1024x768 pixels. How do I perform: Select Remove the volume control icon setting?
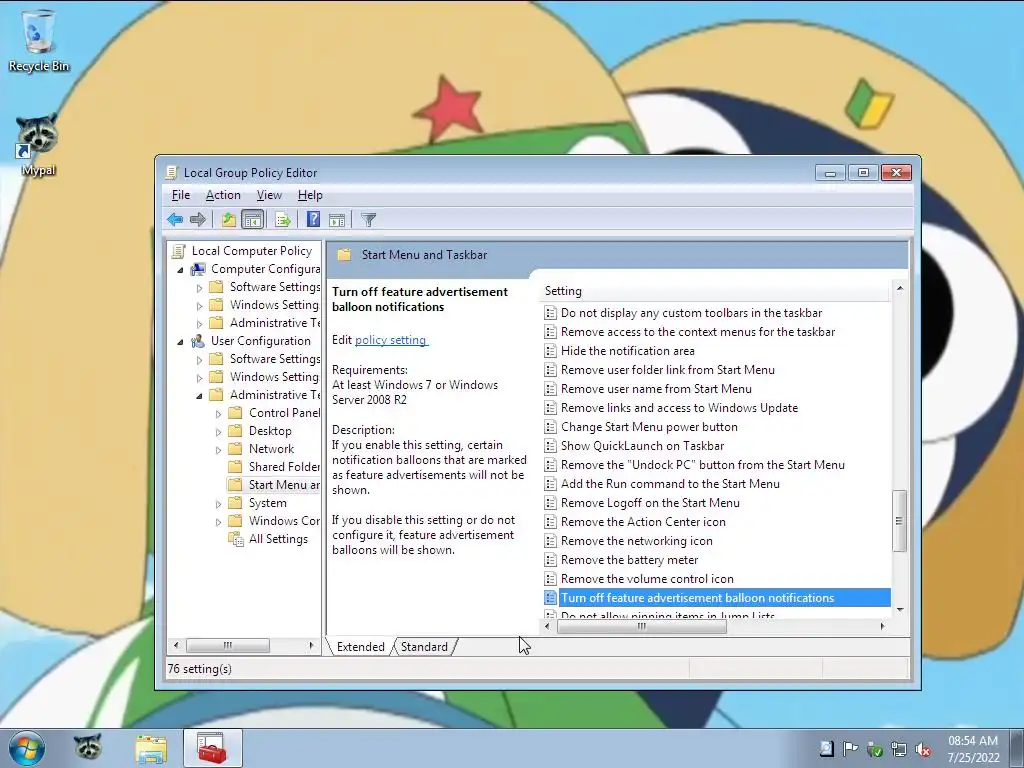point(647,579)
